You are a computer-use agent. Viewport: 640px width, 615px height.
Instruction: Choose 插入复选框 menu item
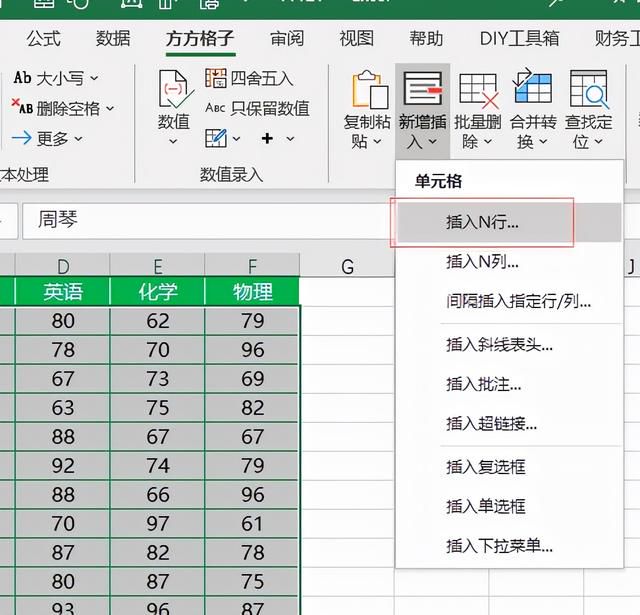click(x=509, y=467)
